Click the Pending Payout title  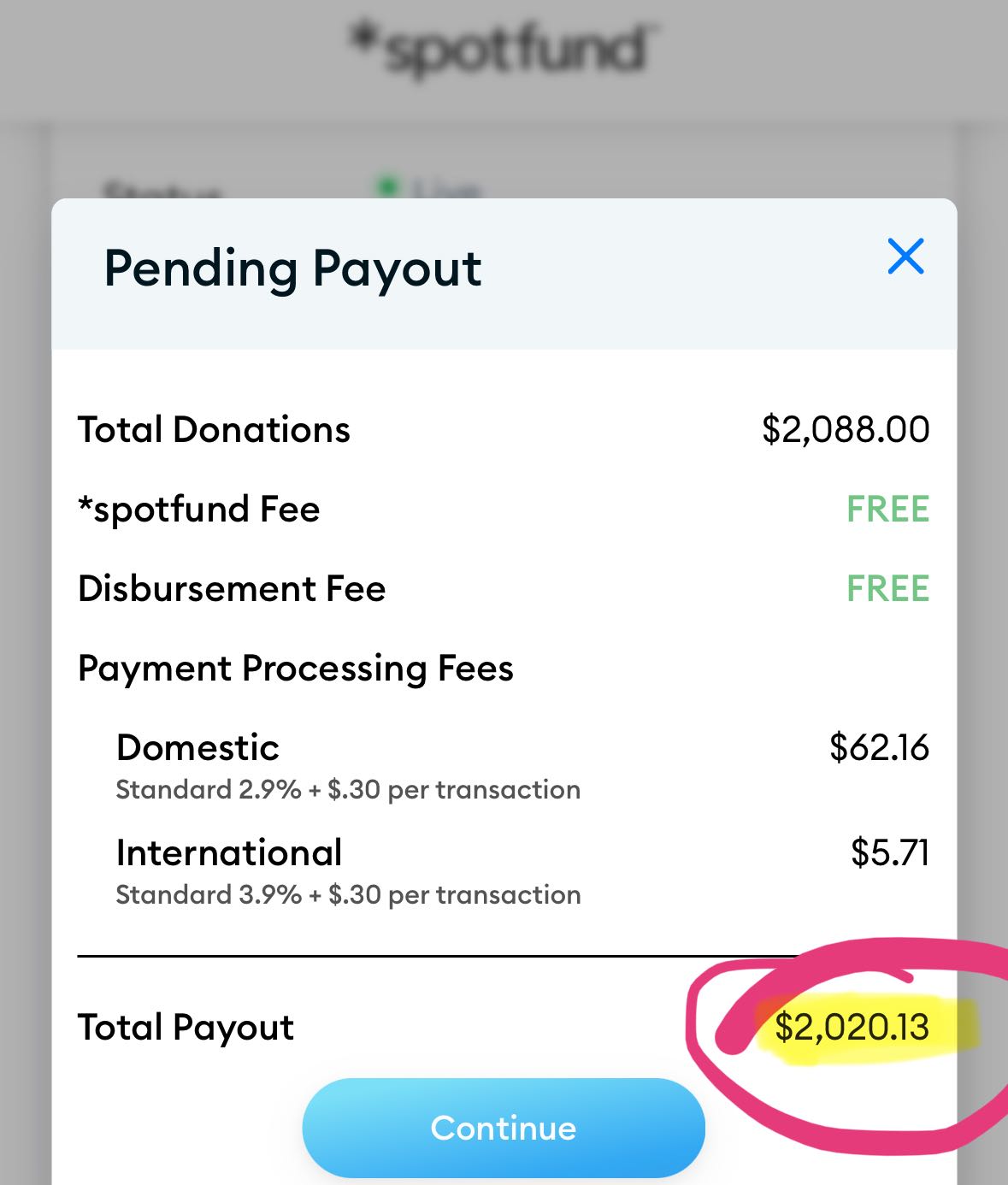pos(292,268)
